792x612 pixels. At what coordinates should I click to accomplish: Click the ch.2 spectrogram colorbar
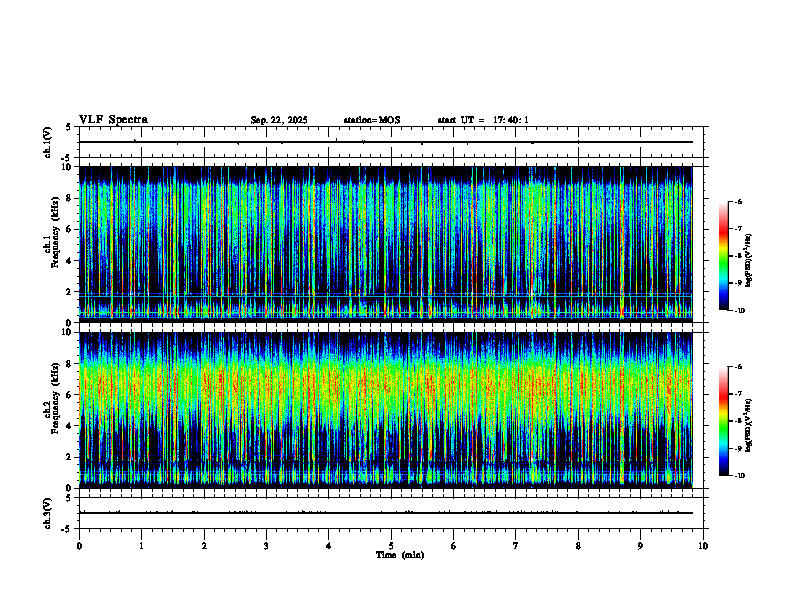tap(723, 421)
